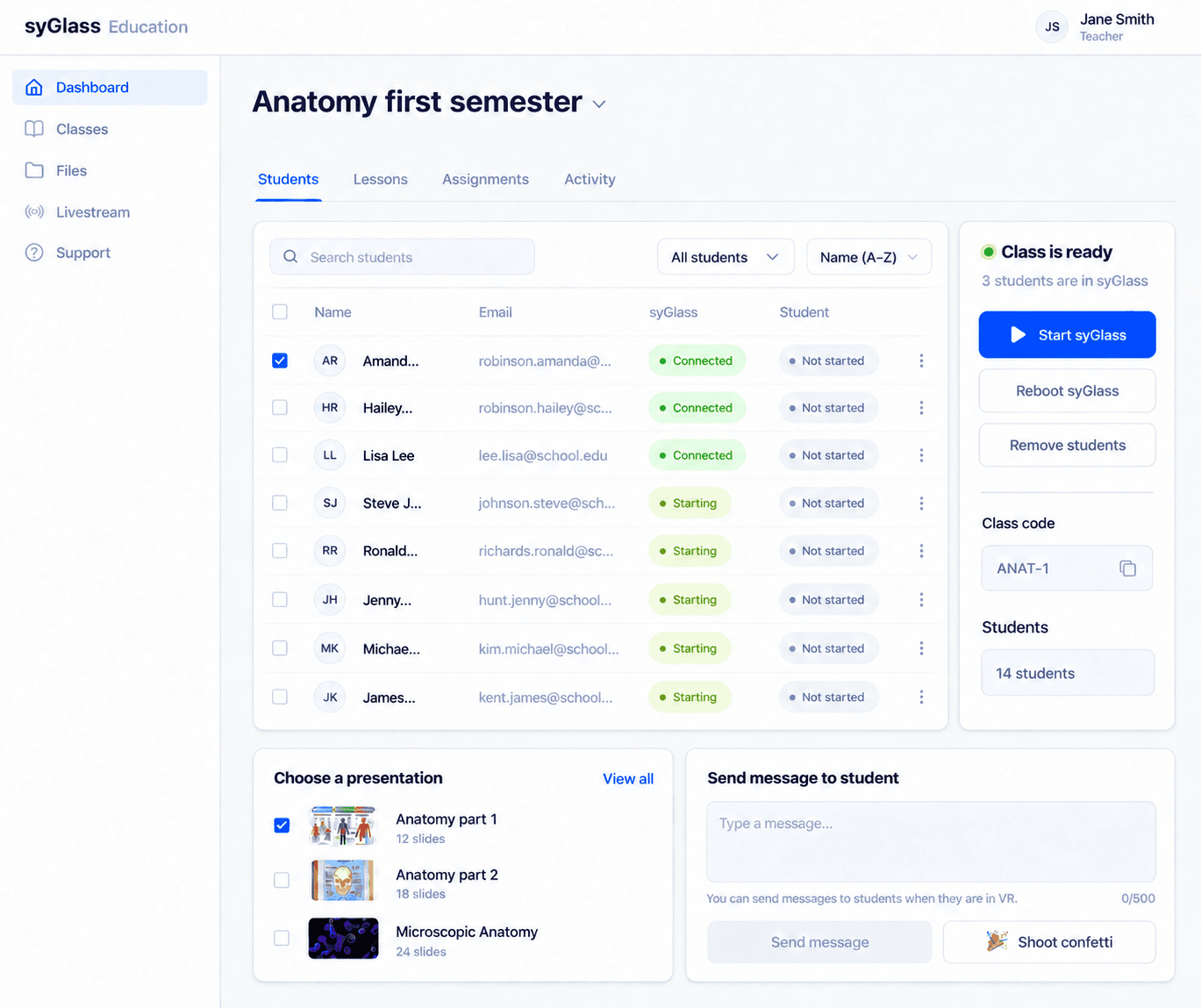Viewport: 1201px width, 1008px height.
Task: Click the Start syGlass button
Action: [x=1067, y=335]
